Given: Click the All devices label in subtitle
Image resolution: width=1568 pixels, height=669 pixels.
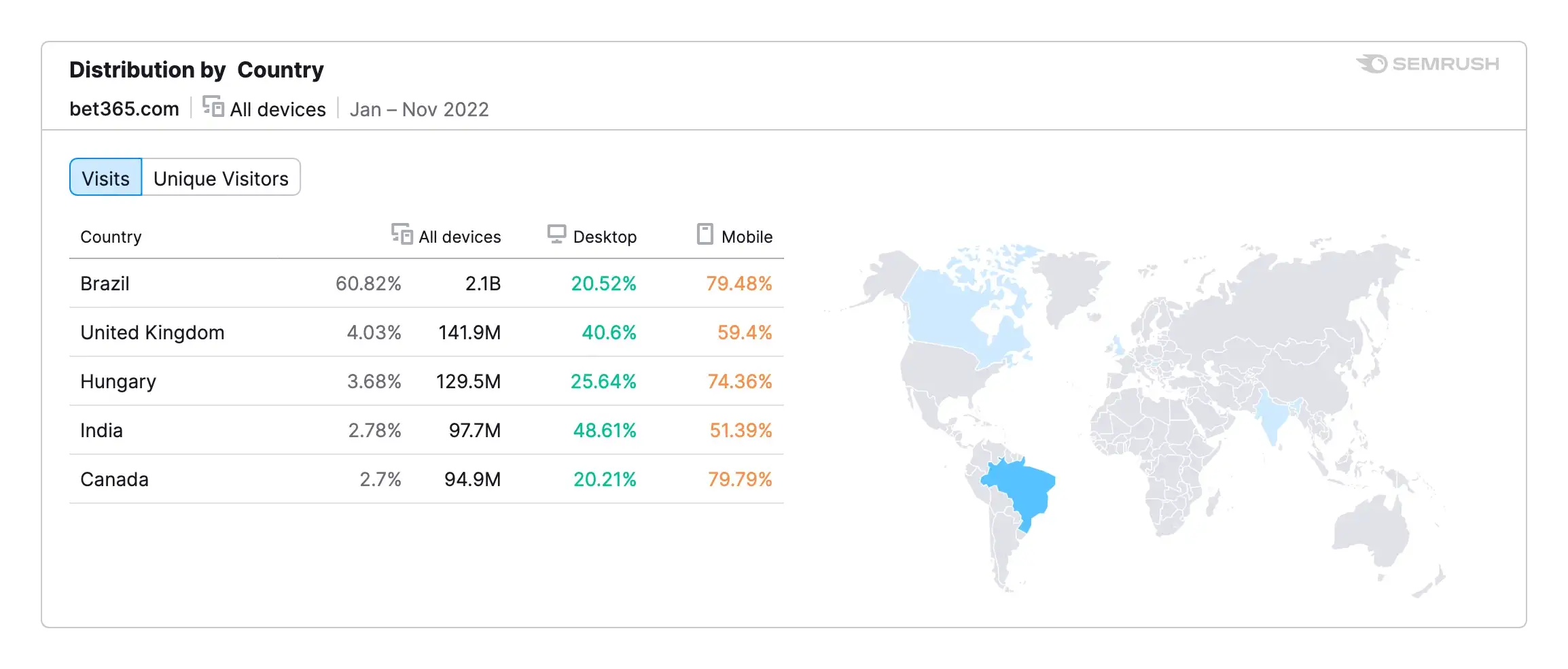Looking at the screenshot, I should click(278, 109).
